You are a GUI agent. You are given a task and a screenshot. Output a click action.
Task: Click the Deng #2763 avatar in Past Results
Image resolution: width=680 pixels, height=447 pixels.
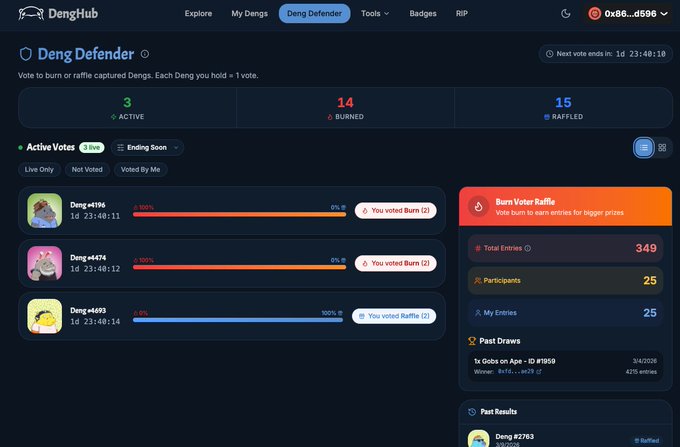pos(478,438)
